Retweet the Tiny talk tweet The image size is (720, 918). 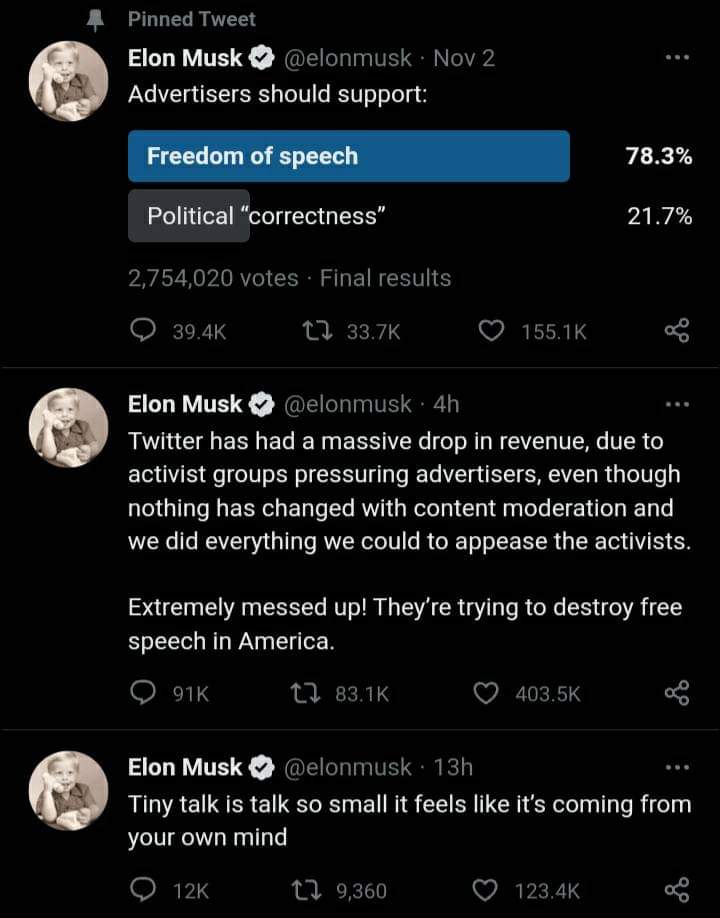click(298, 890)
